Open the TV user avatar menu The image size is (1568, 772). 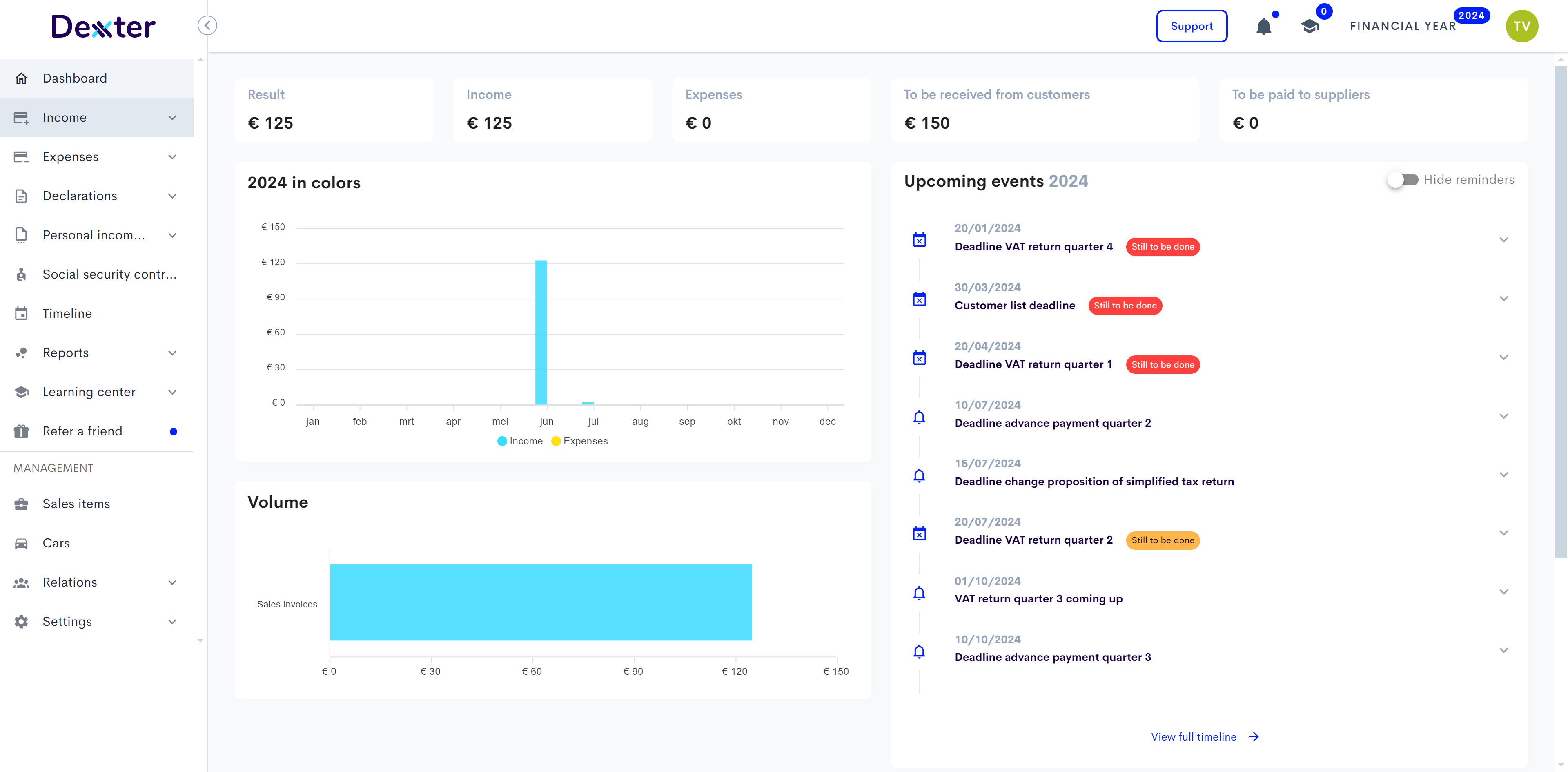[x=1522, y=26]
